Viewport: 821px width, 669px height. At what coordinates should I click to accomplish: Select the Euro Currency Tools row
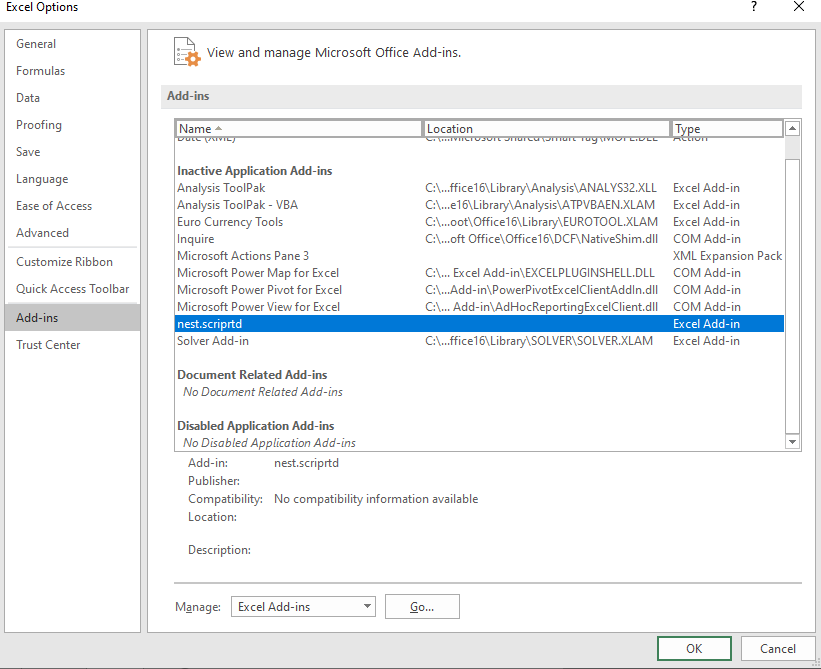pyautogui.click(x=480, y=222)
